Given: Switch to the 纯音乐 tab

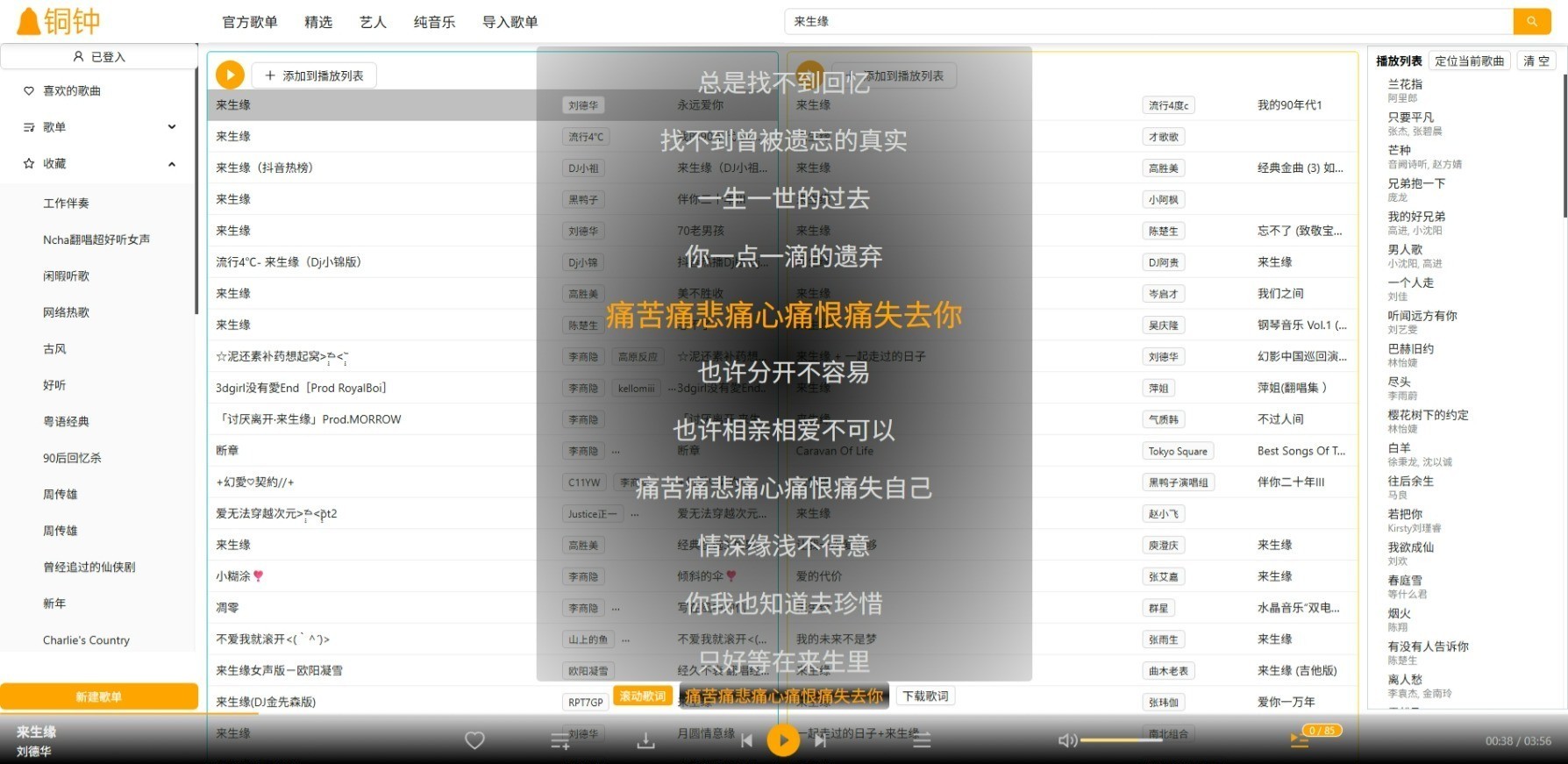Looking at the screenshot, I should 434,22.
